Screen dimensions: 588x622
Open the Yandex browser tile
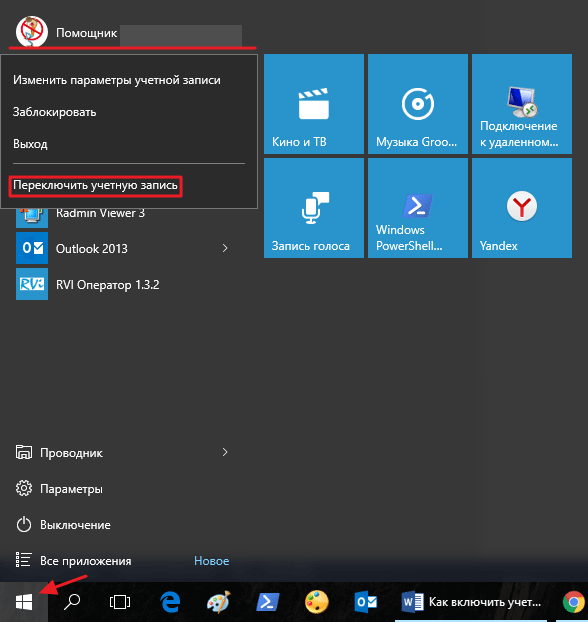522,208
